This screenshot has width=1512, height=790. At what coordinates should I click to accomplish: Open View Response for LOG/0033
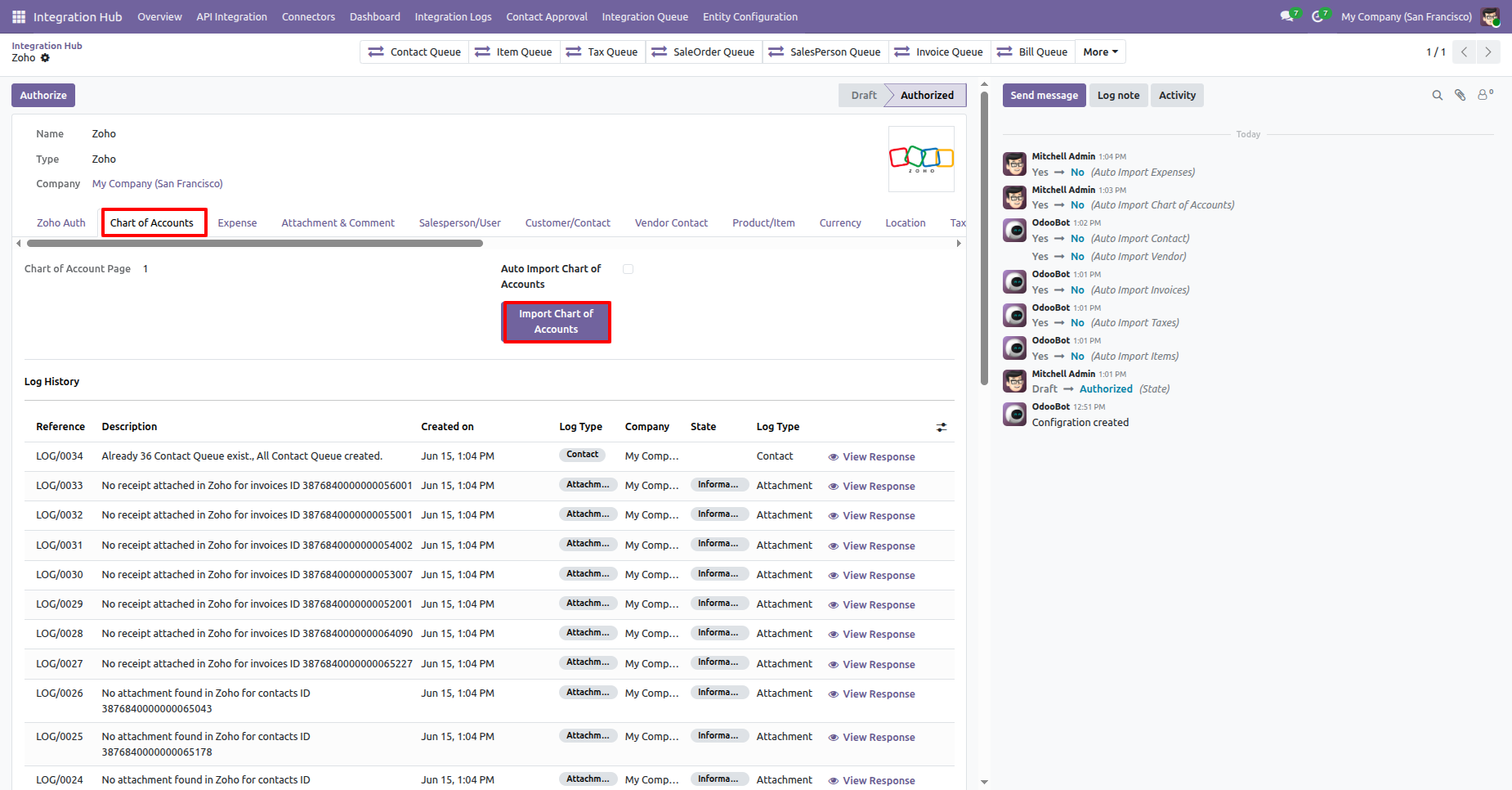pyautogui.click(x=871, y=487)
